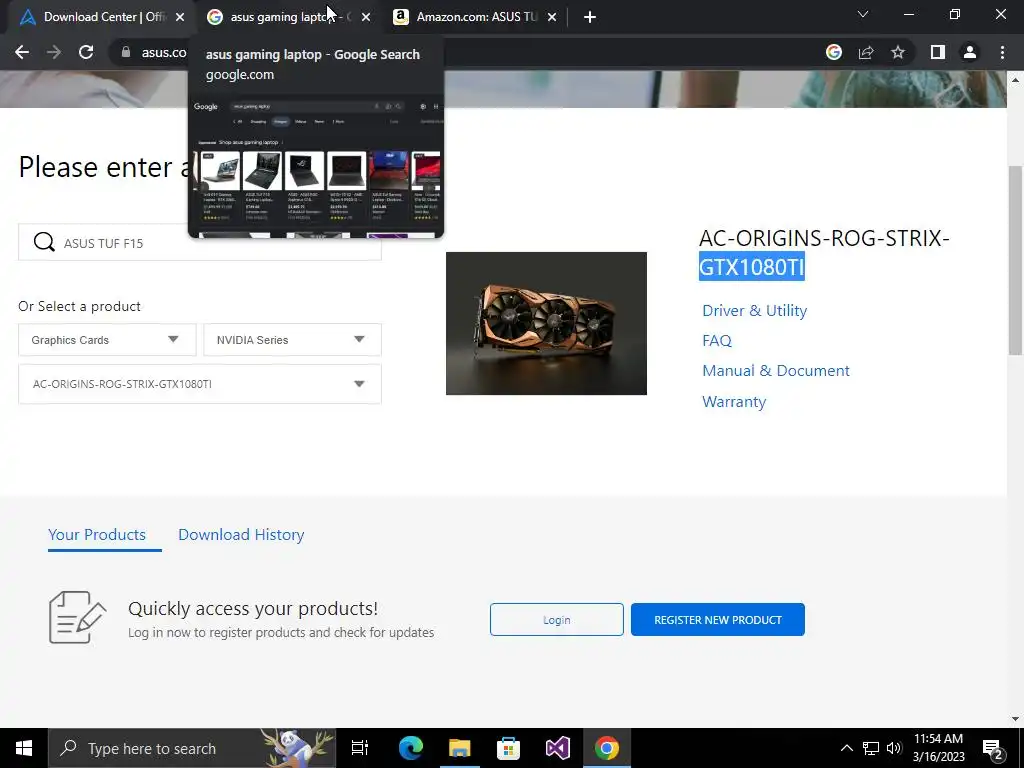Click the browser back arrow
Image resolution: width=1024 pixels, height=768 pixels.
22,52
